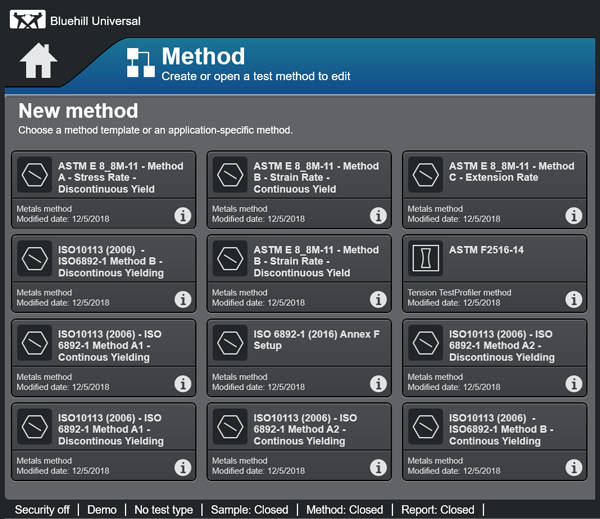
Task: View info for Method A1 Continous Yielding
Action: coord(183,384)
